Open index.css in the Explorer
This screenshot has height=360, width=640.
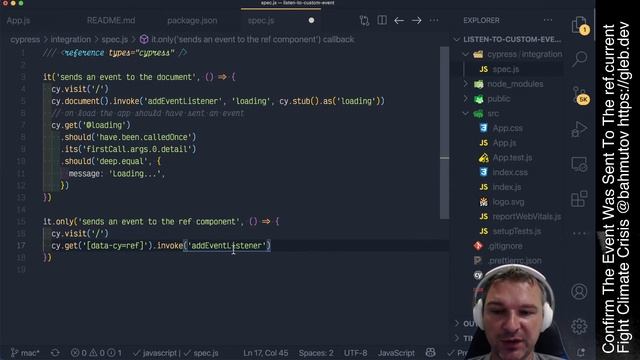click(510, 172)
